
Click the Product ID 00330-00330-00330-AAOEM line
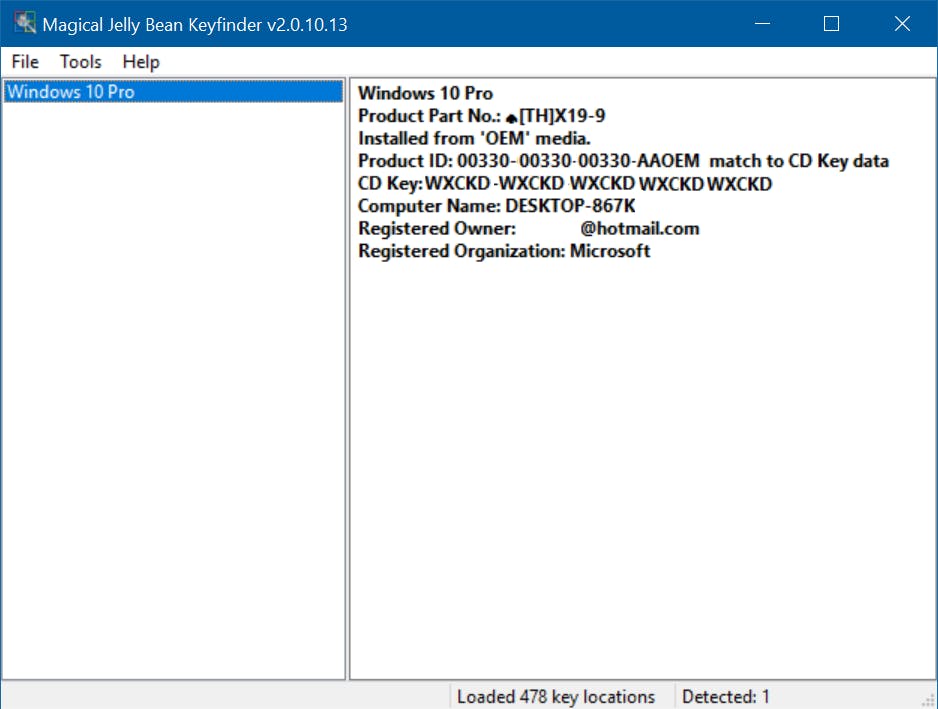[623, 161]
